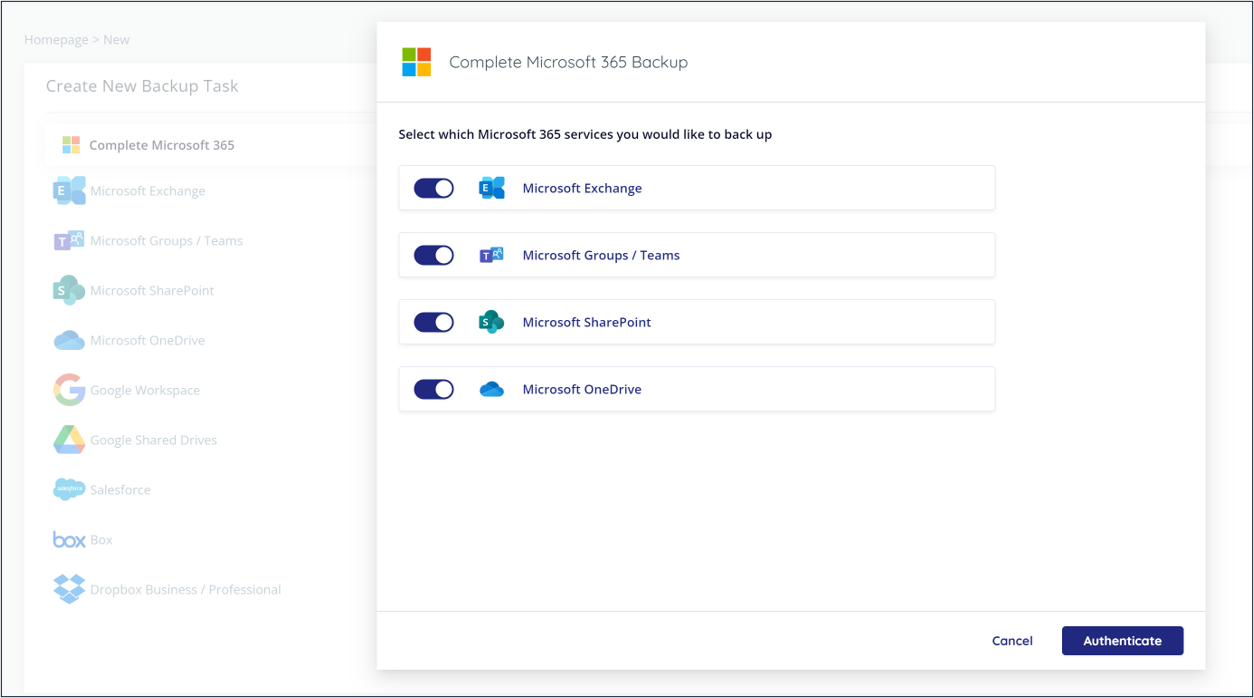Click the Microsoft Exchange label in dialog

pyautogui.click(x=582, y=188)
